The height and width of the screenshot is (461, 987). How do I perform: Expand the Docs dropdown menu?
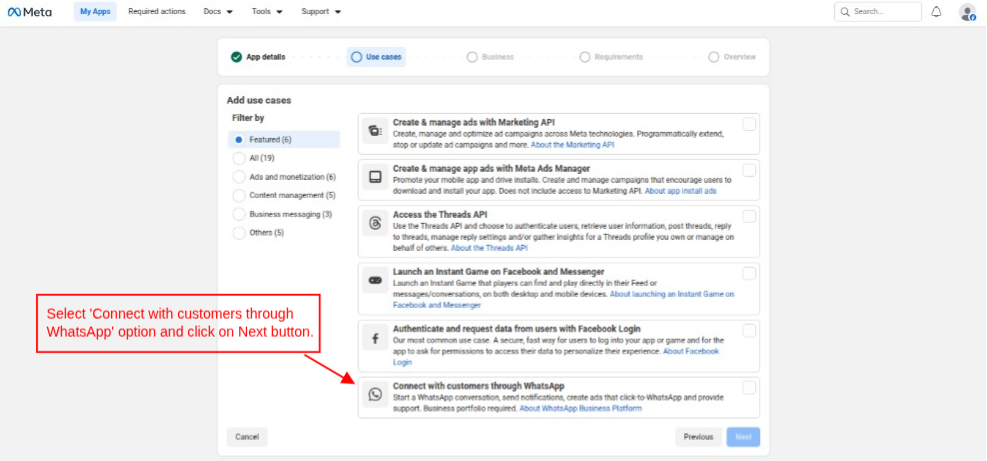coord(218,11)
